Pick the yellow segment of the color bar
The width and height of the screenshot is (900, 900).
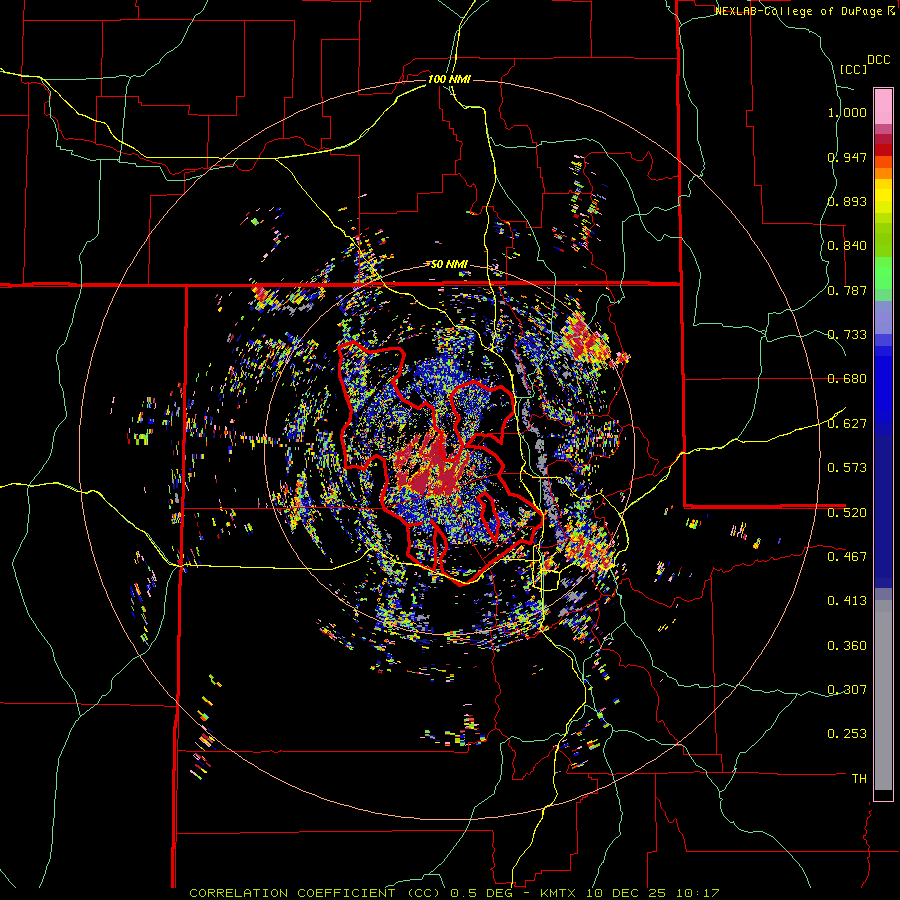click(883, 197)
